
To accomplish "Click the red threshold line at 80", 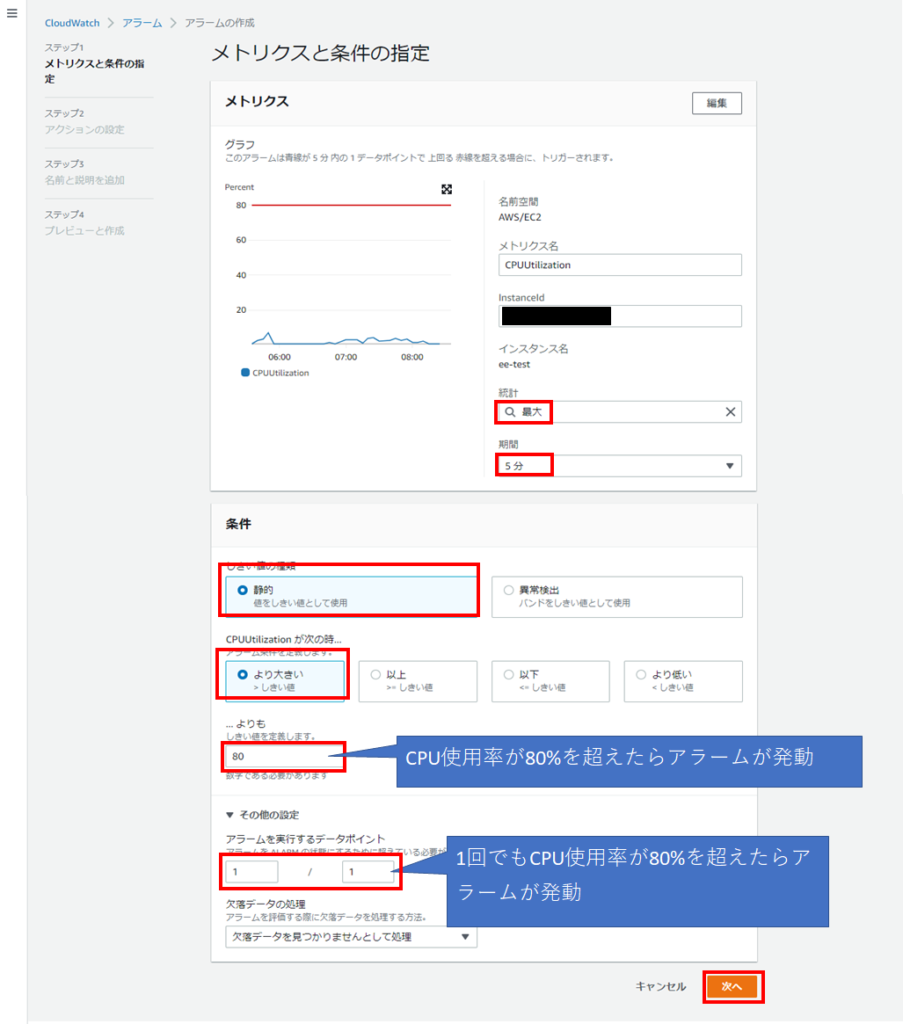I will 351,205.
